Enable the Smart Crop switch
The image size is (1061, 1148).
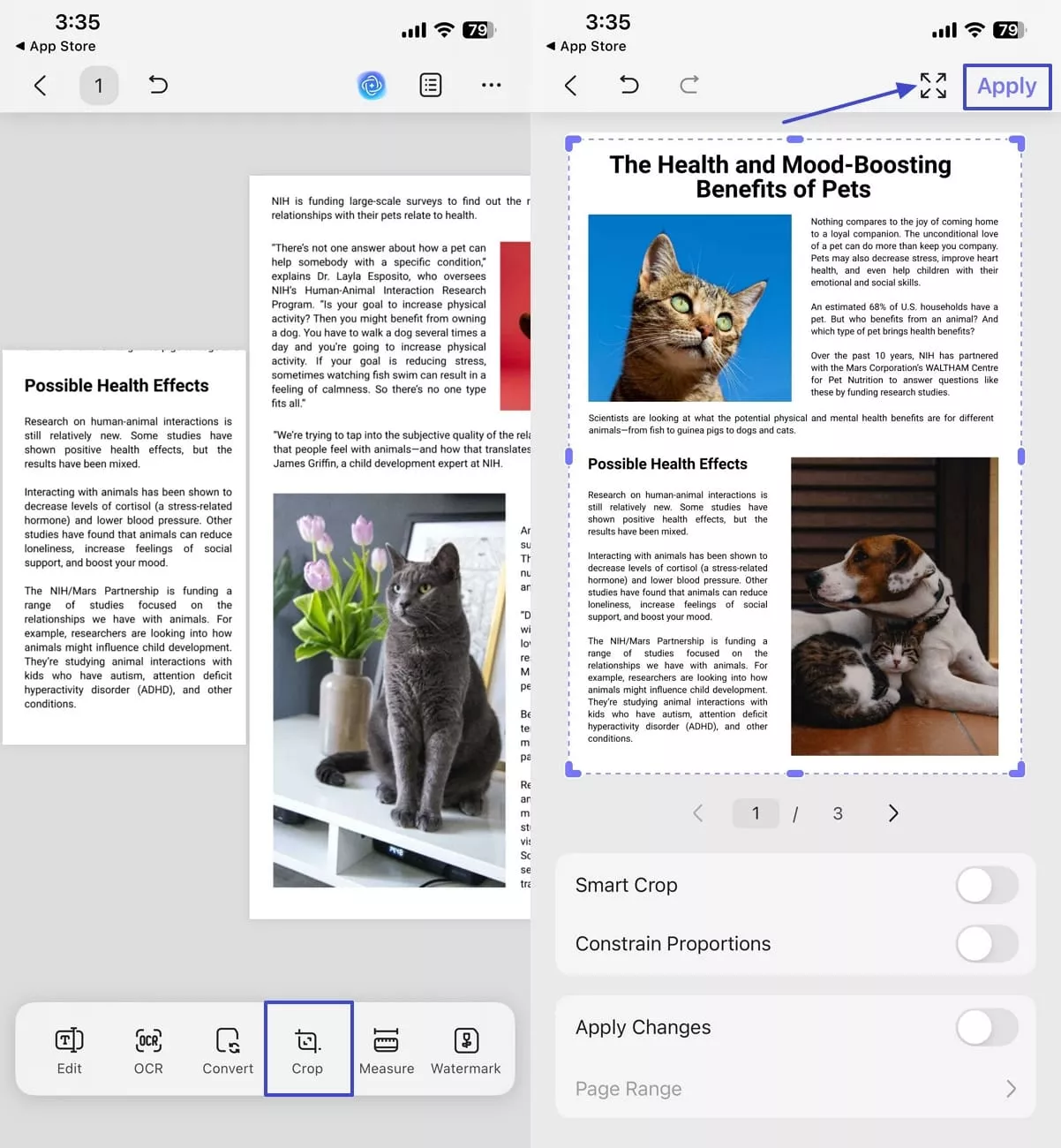pos(987,885)
